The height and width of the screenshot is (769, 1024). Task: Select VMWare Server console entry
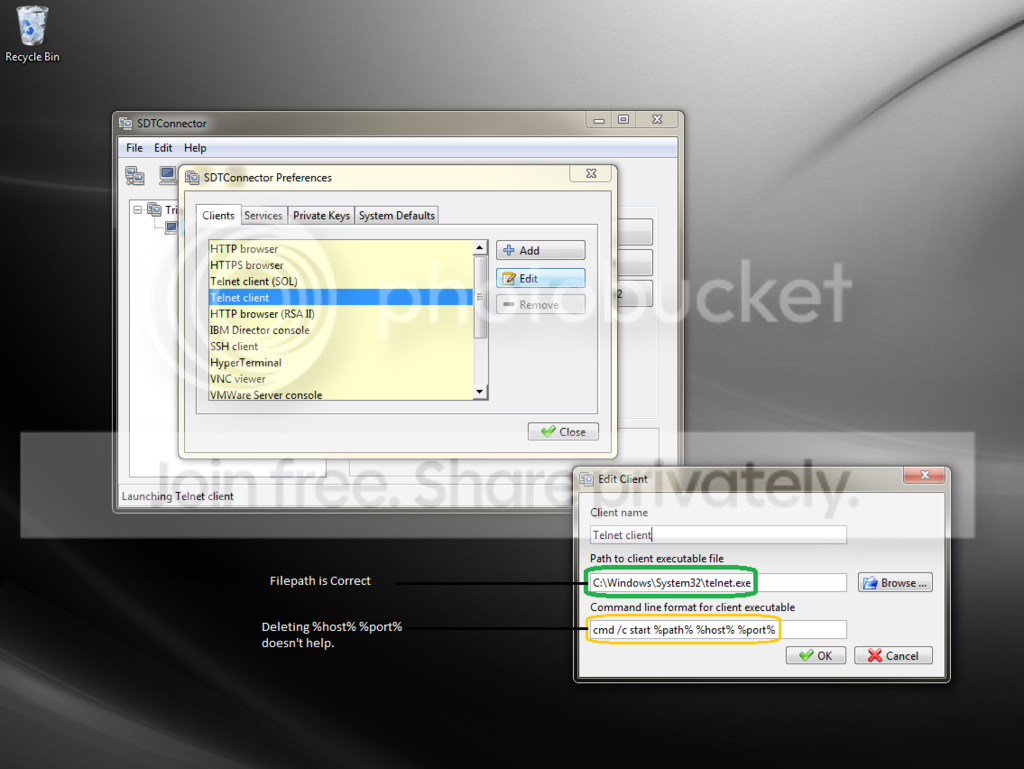(x=340, y=394)
